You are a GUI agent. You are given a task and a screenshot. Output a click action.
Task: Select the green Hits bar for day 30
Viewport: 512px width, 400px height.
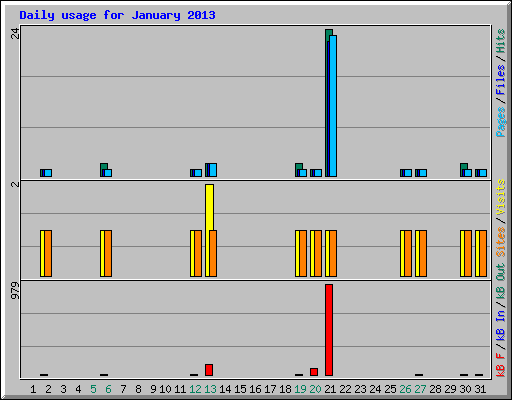click(x=464, y=166)
